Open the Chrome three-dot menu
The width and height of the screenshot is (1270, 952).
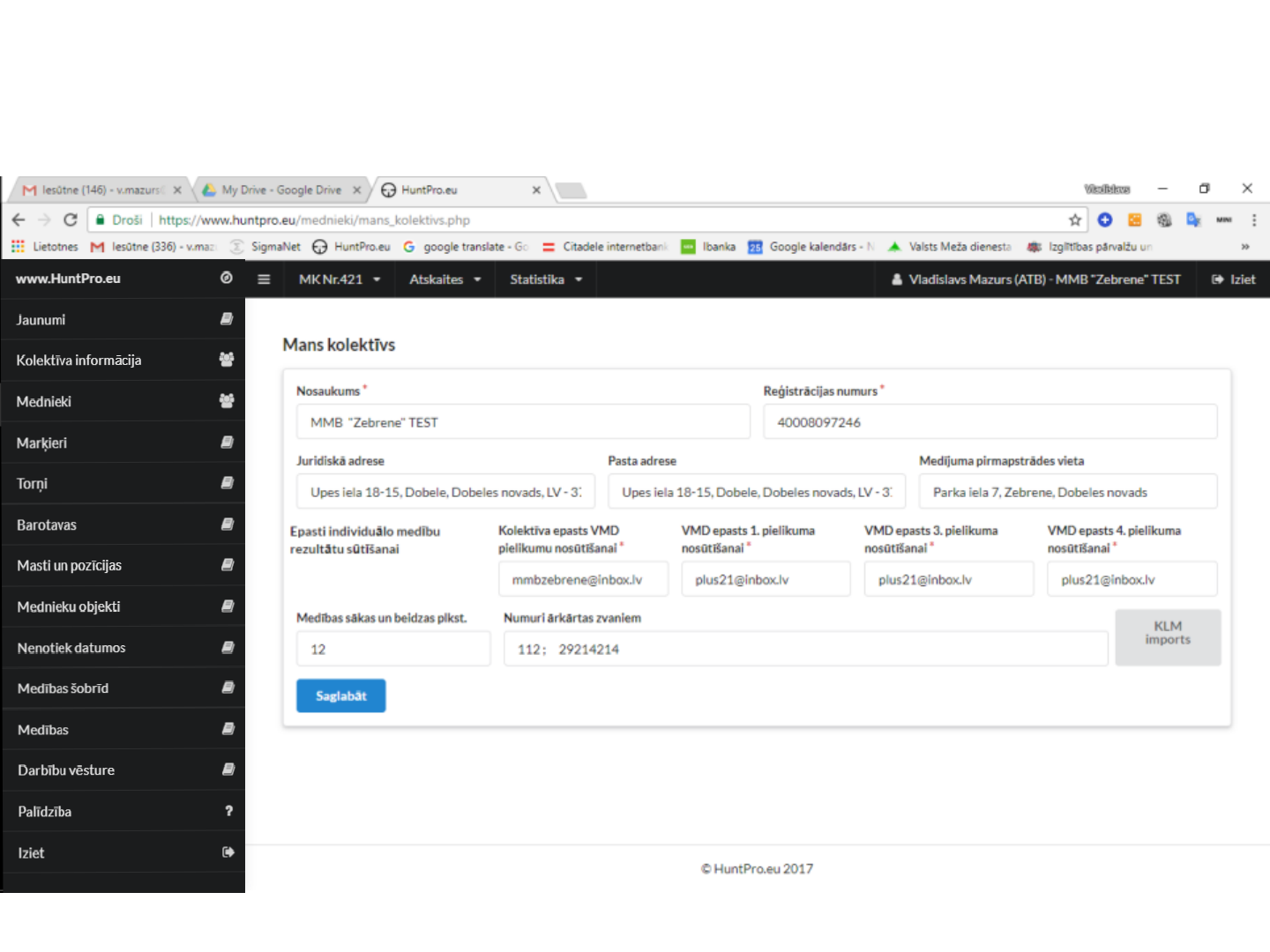1253,220
